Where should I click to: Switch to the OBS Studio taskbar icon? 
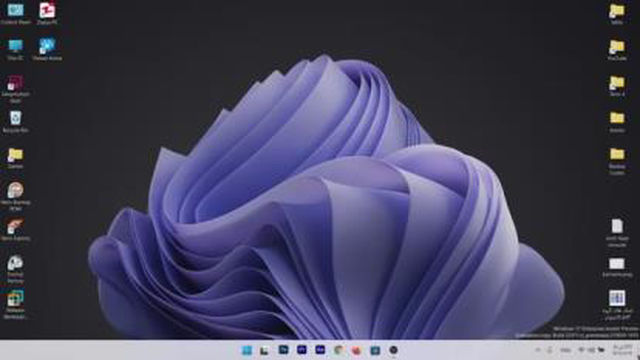pyautogui.click(x=393, y=350)
